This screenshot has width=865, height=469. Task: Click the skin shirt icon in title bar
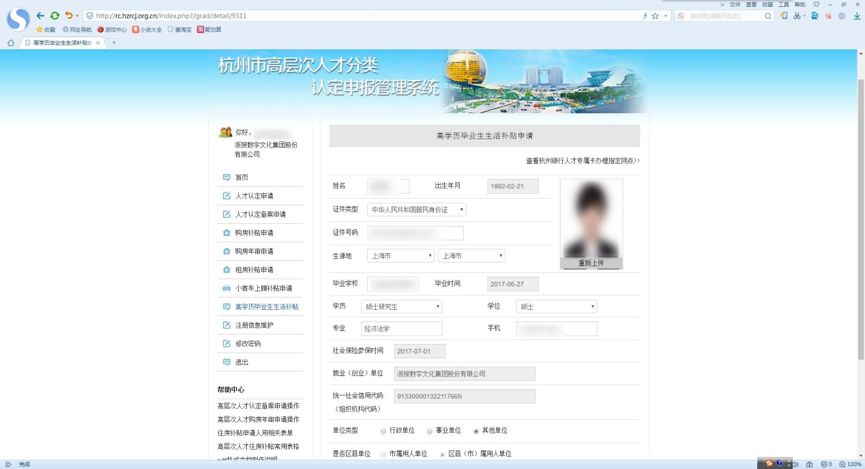(816, 4)
